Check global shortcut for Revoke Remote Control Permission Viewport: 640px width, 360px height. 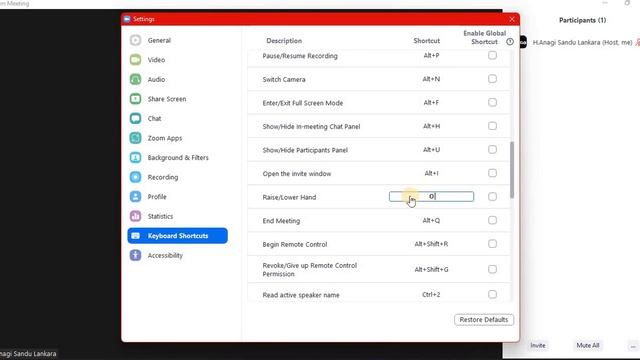(492, 269)
